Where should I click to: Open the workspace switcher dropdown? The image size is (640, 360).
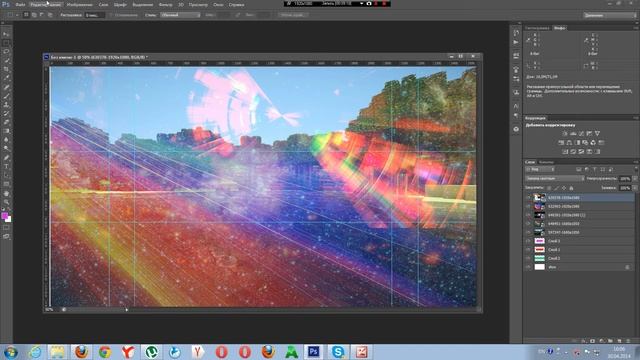coord(609,15)
